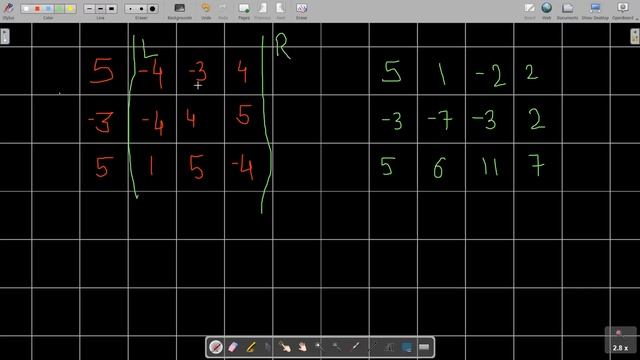Viewport: 640px width, 360px height.
Task: Select the Zoom in tool
Action: (x=320, y=347)
